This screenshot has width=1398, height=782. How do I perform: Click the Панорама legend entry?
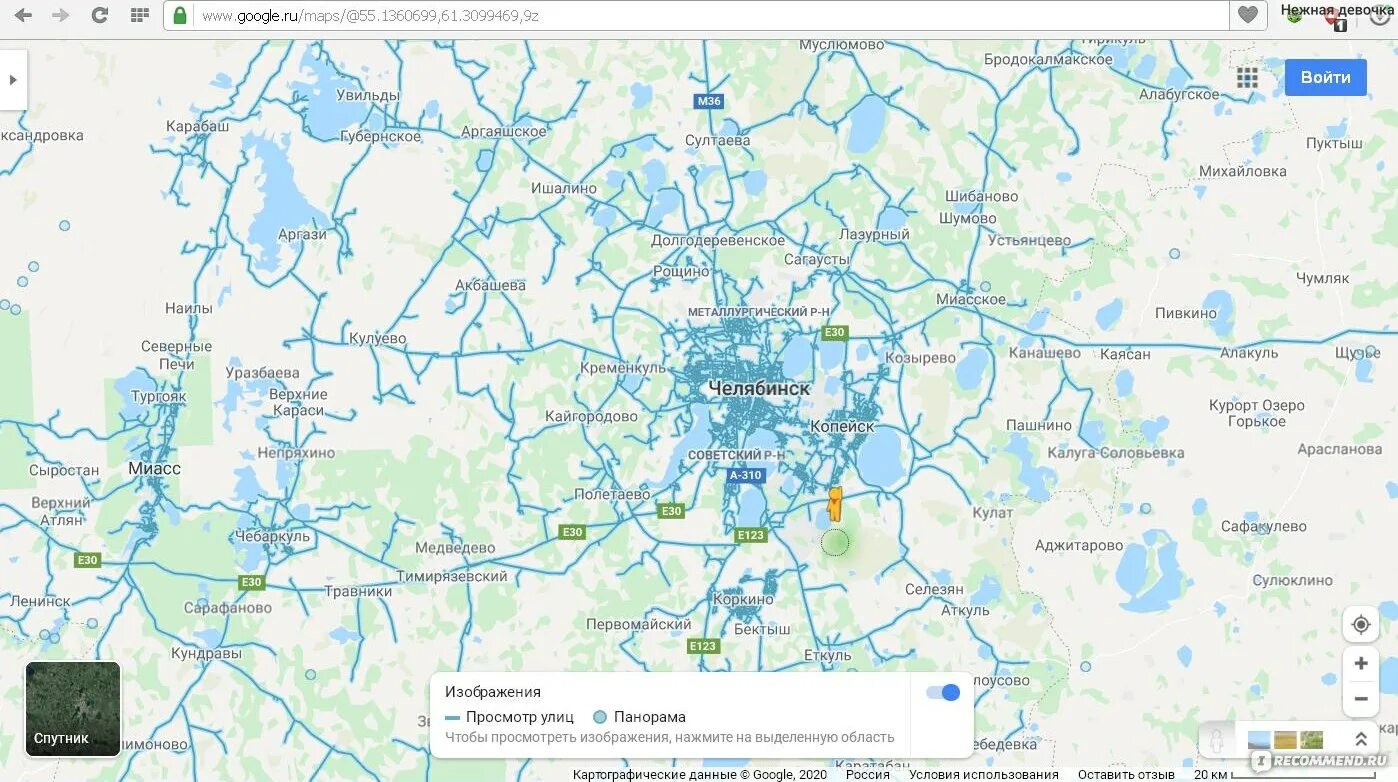[640, 717]
